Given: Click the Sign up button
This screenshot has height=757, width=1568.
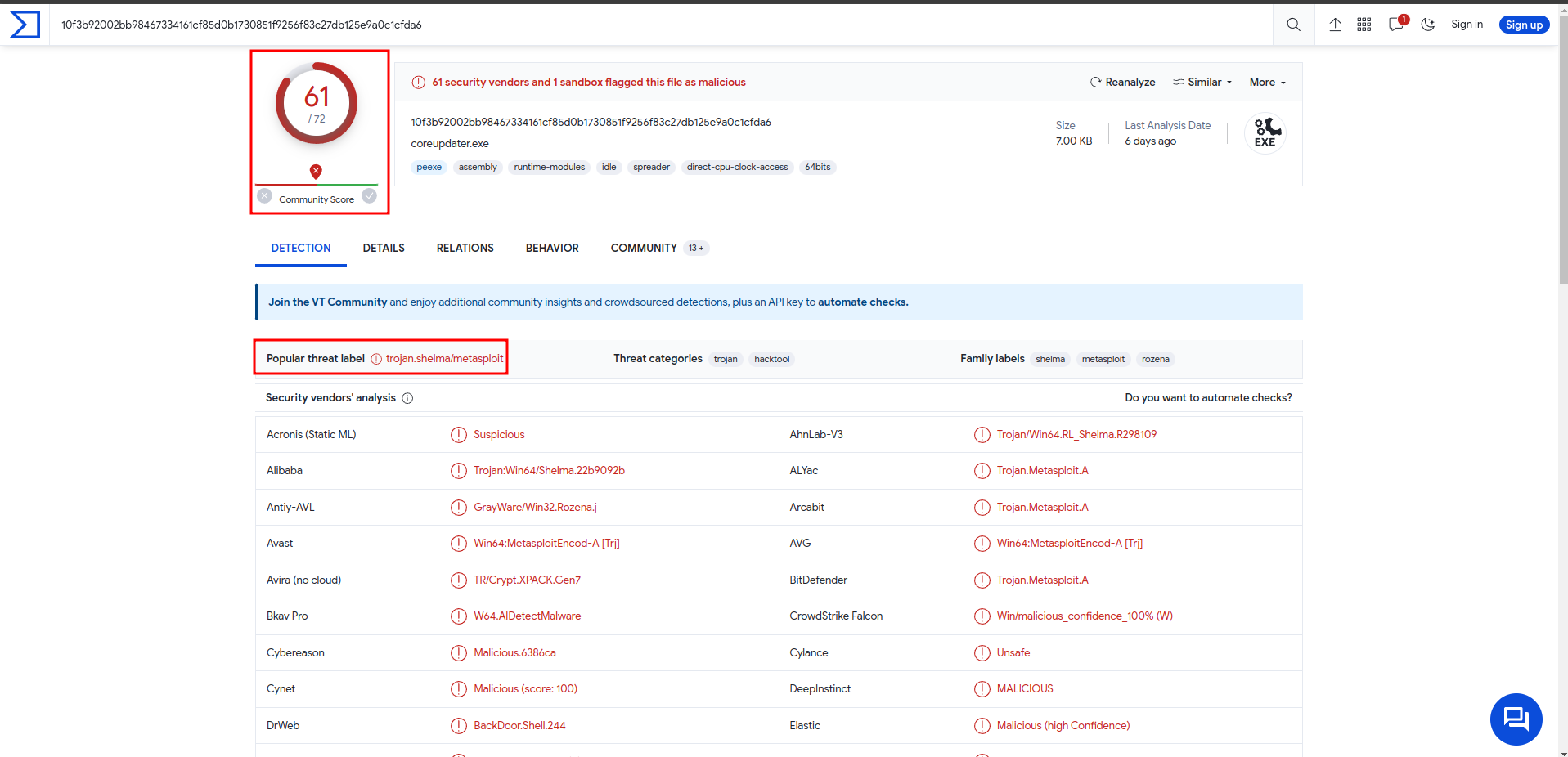Looking at the screenshot, I should point(1524,25).
